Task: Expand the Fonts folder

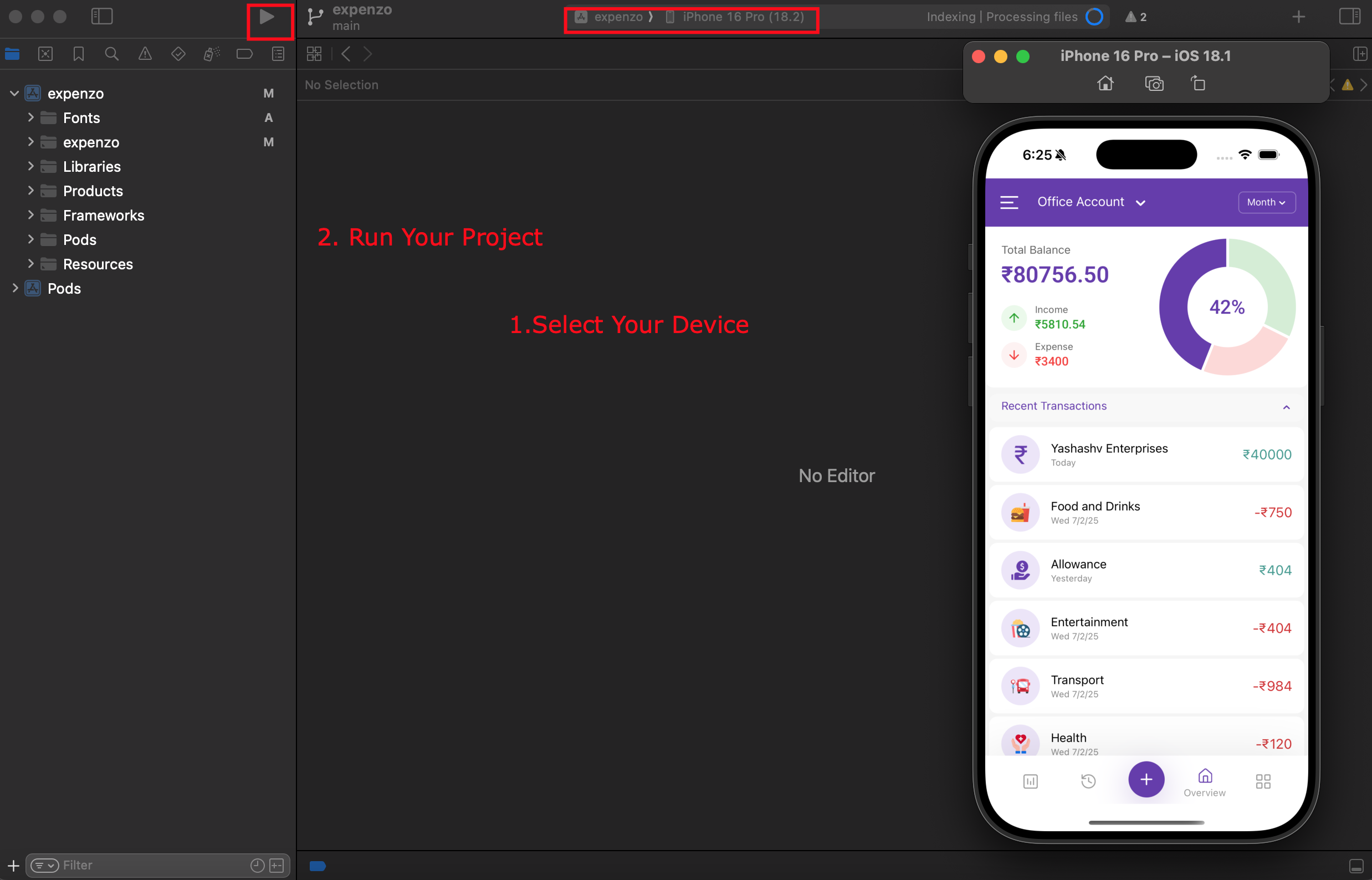Action: pos(31,117)
